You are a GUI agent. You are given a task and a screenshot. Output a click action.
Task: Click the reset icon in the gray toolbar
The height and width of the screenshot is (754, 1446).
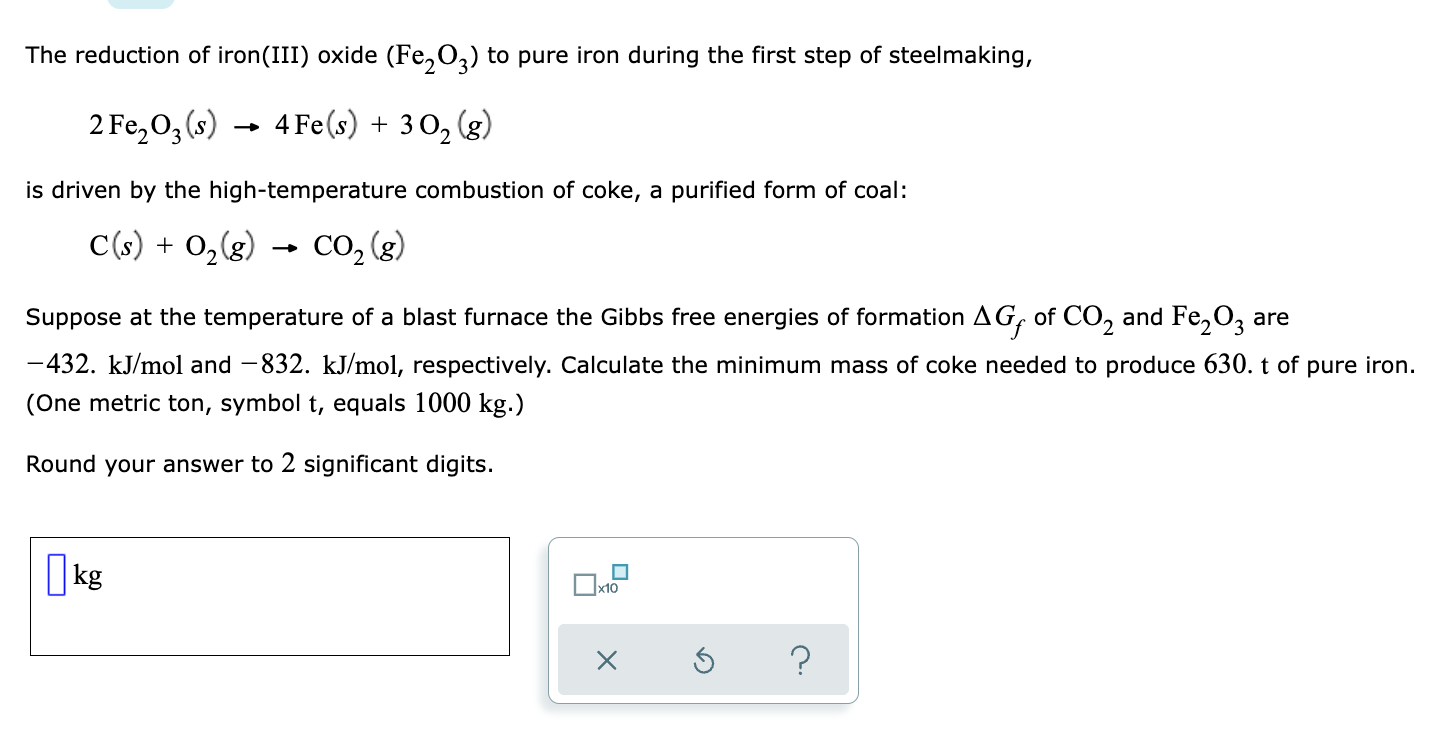pos(704,659)
